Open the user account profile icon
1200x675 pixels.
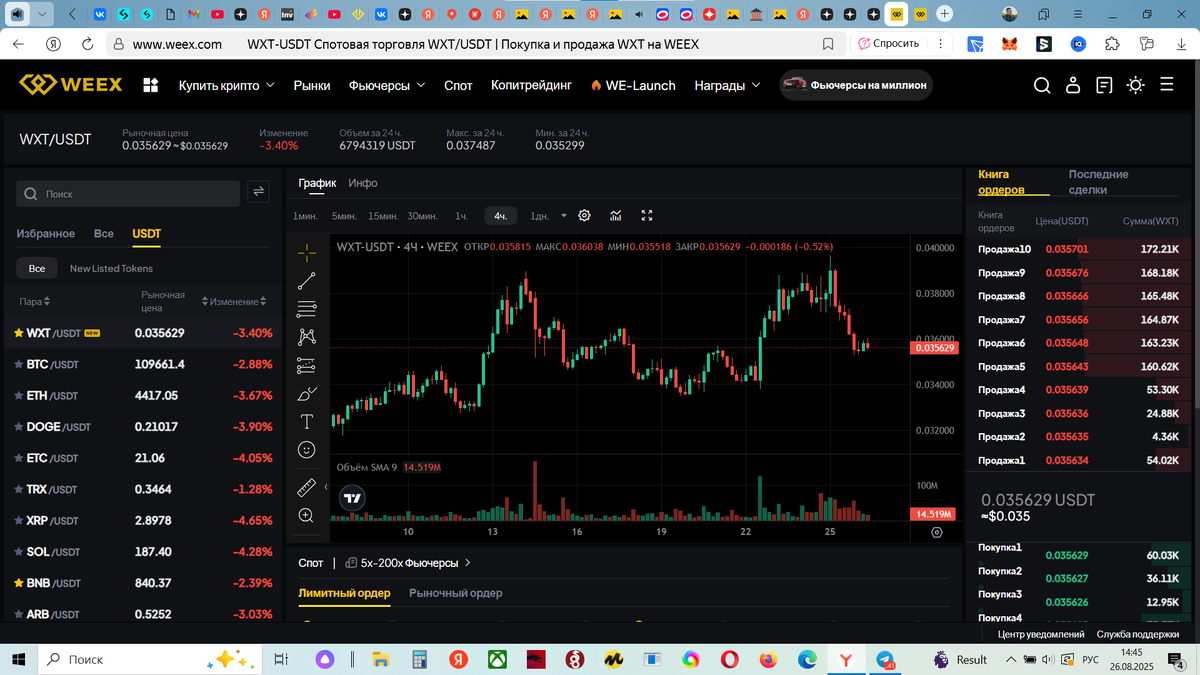pos(1073,86)
